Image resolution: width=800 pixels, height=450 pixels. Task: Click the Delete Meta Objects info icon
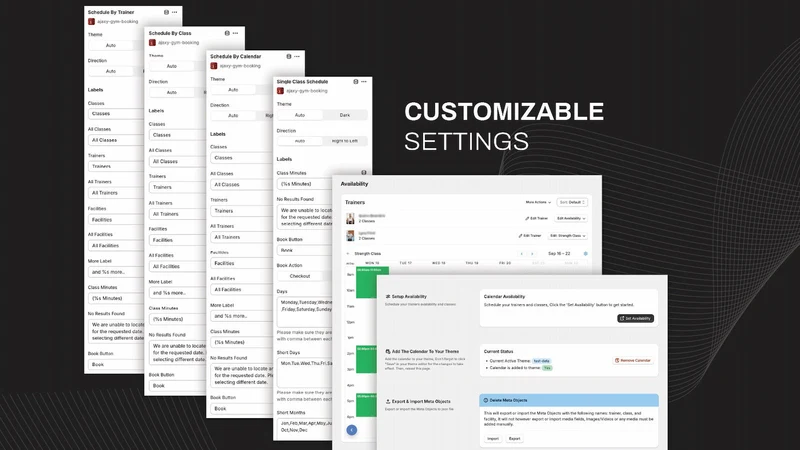point(486,401)
